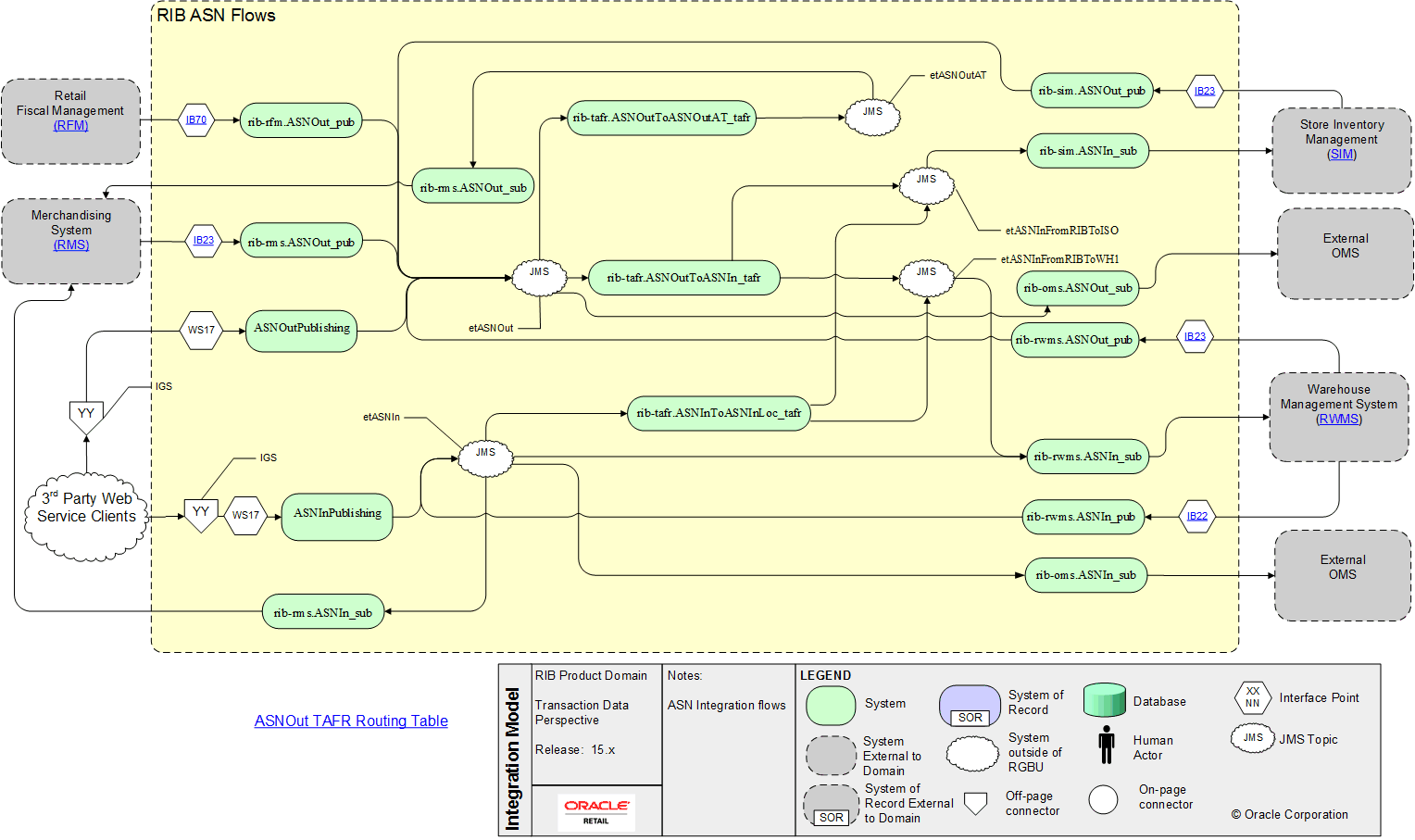Click IB23 hexagon beside rib-sim.ASNOut_pub

[1205, 91]
